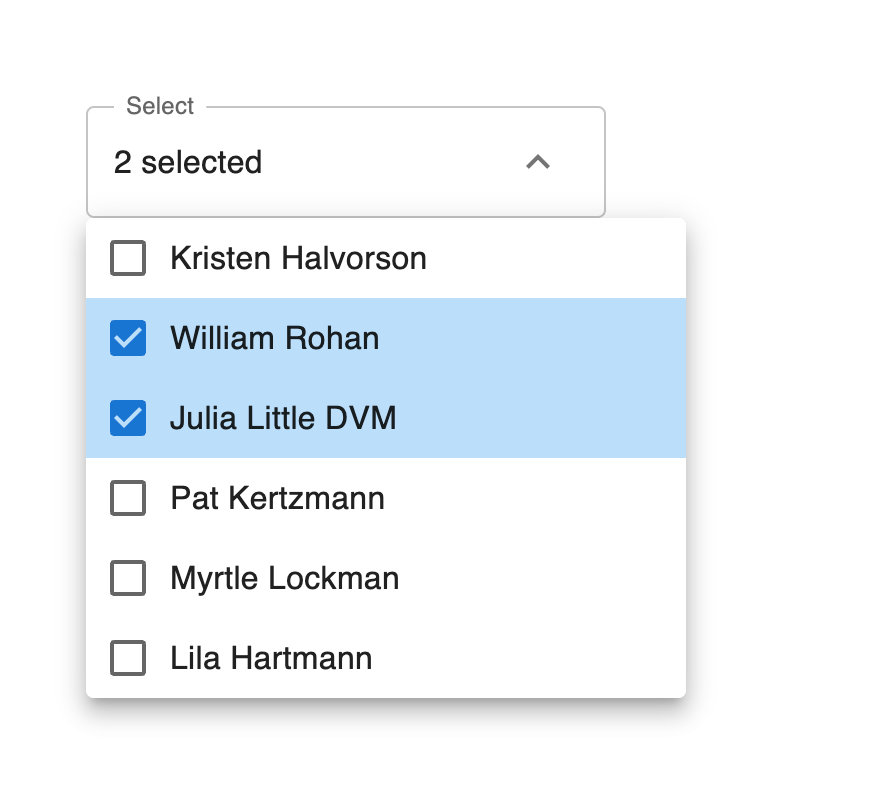Image resolution: width=880 pixels, height=790 pixels.
Task: Click the William Rohan option label
Action: (x=275, y=338)
